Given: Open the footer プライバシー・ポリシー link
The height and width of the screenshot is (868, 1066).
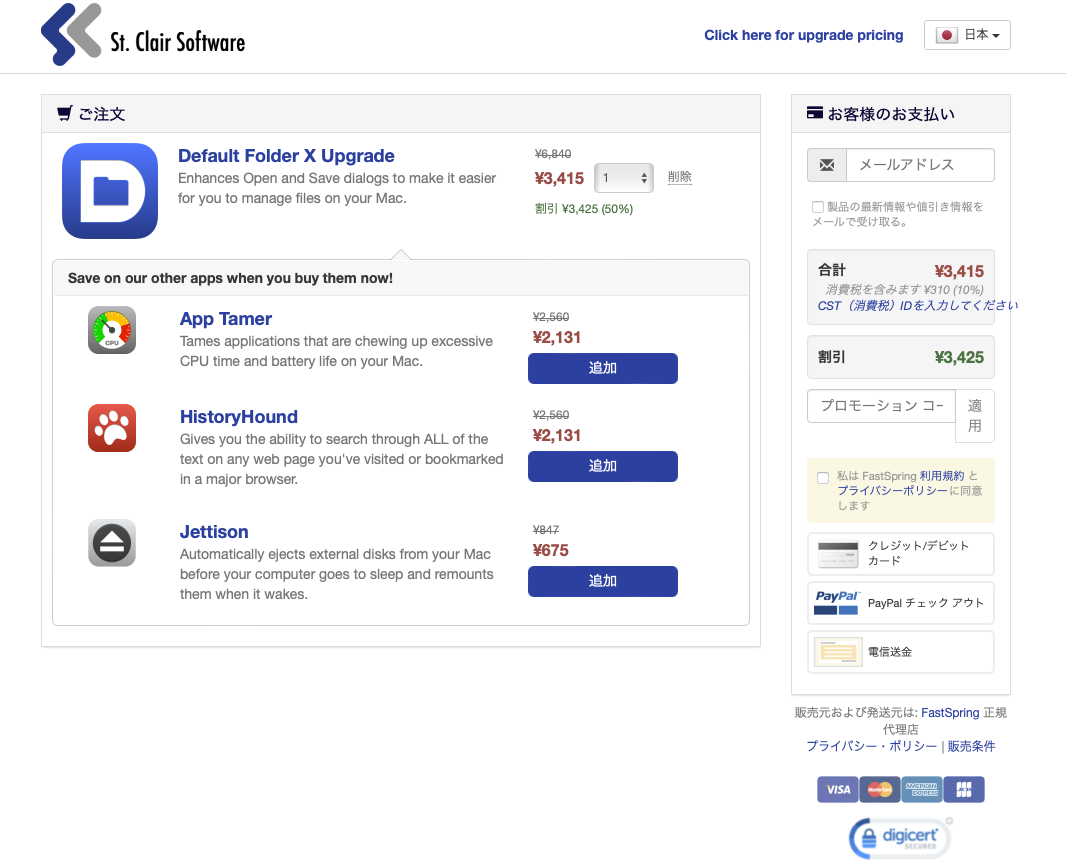Looking at the screenshot, I should (872, 746).
